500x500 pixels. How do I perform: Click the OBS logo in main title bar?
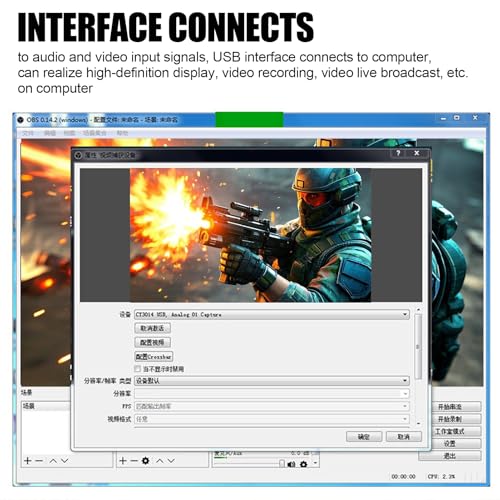[20, 120]
